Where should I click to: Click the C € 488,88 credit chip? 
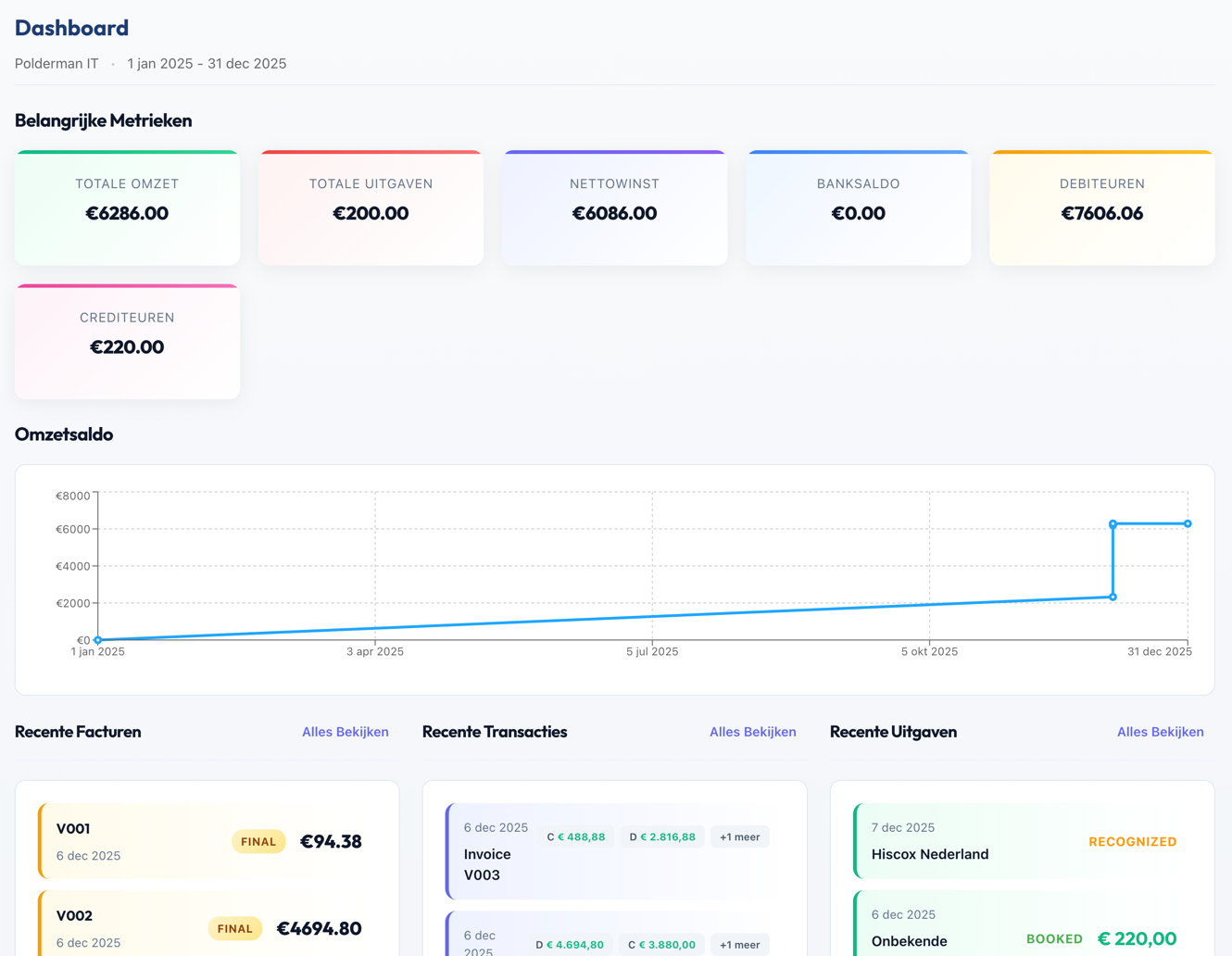(x=575, y=837)
